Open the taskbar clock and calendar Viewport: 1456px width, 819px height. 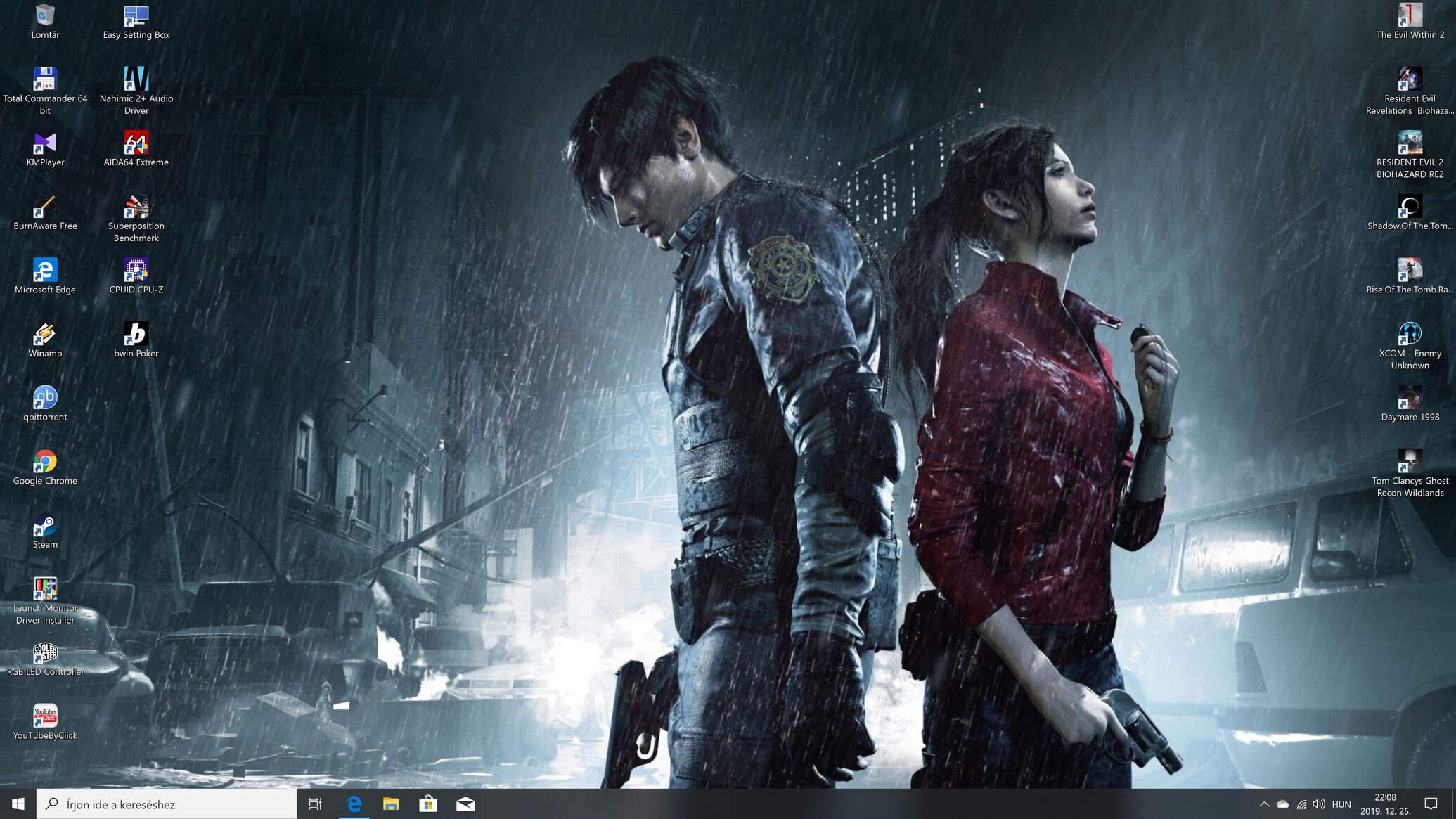pyautogui.click(x=1385, y=804)
